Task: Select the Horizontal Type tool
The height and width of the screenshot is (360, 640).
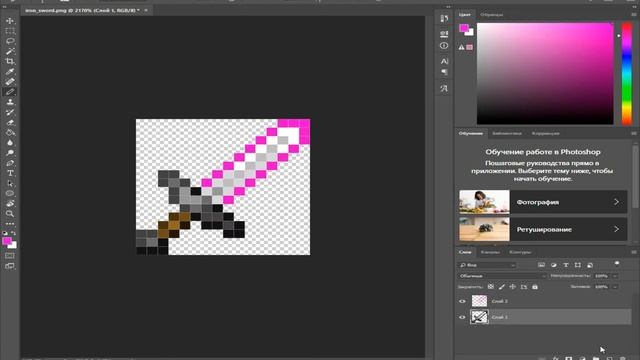Action: tap(10, 173)
